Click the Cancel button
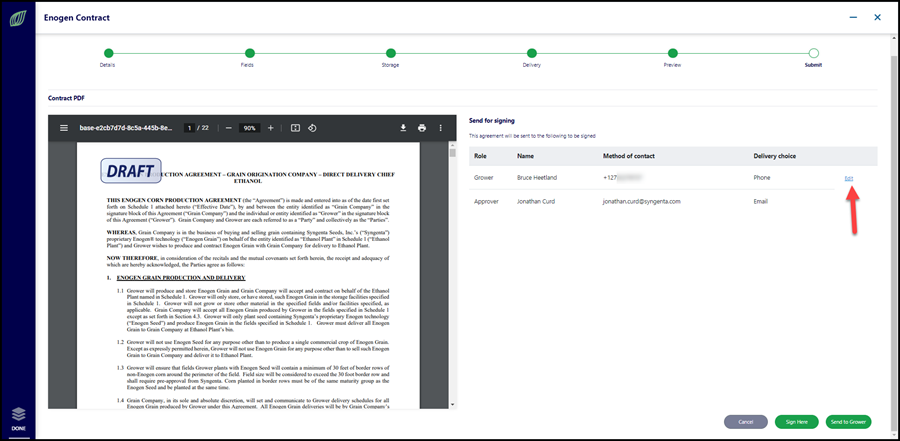Screen dimensions: 900x441 (746, 421)
